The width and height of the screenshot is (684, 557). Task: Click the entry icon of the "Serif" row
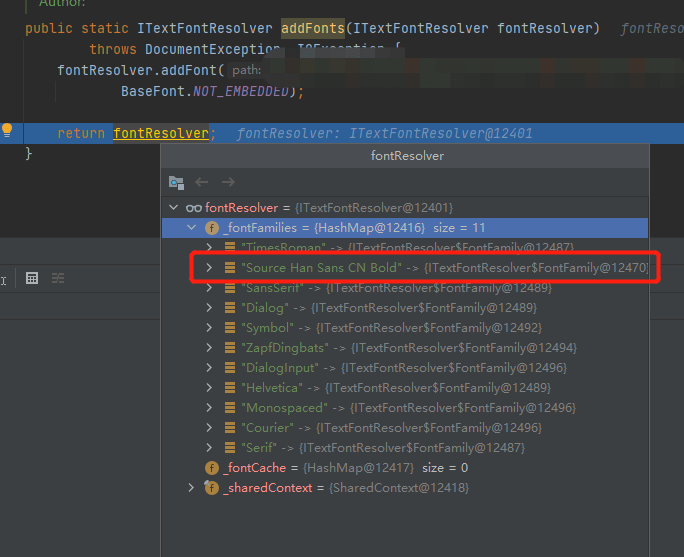pyautogui.click(x=230, y=448)
